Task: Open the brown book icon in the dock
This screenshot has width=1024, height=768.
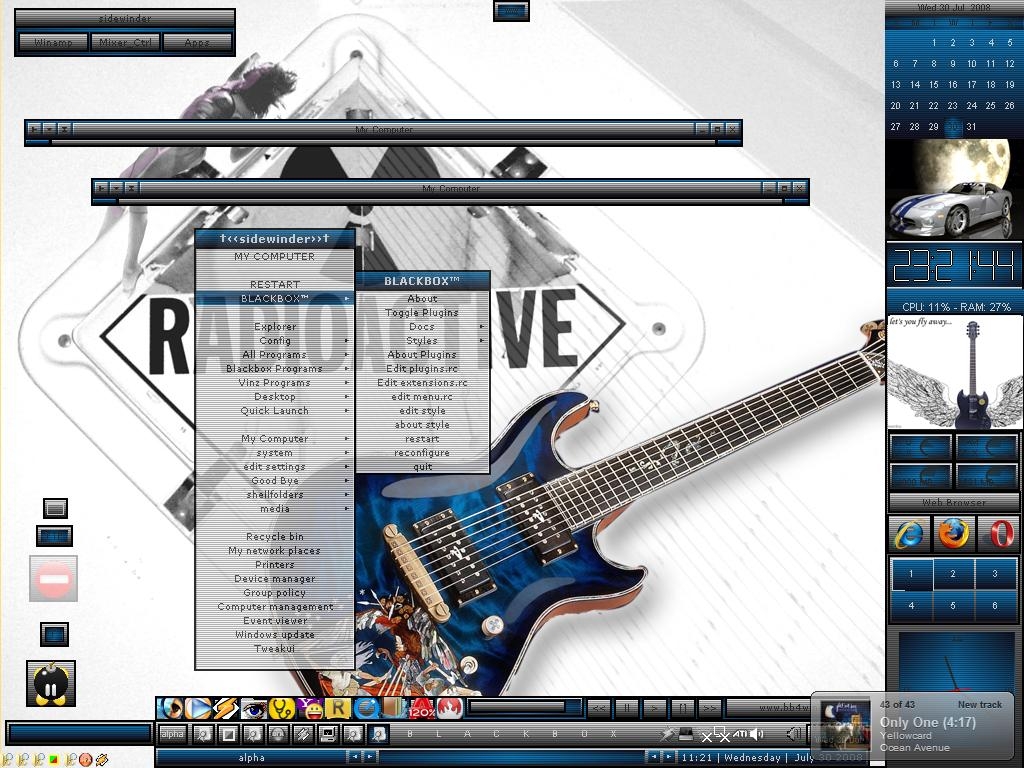Action: pos(394,708)
